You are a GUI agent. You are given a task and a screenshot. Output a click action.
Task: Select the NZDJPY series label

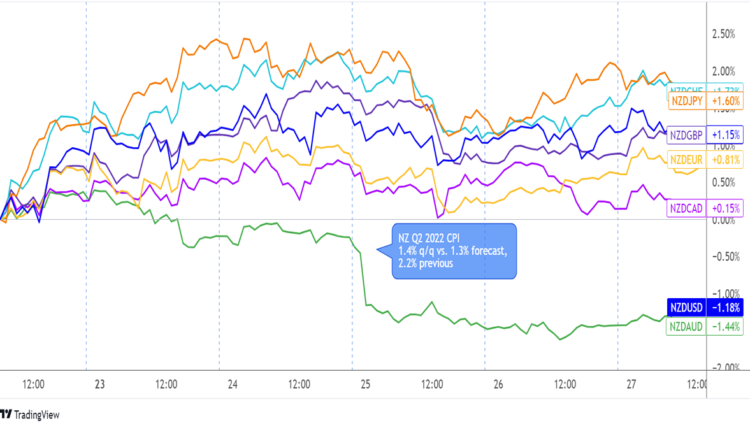(686, 102)
